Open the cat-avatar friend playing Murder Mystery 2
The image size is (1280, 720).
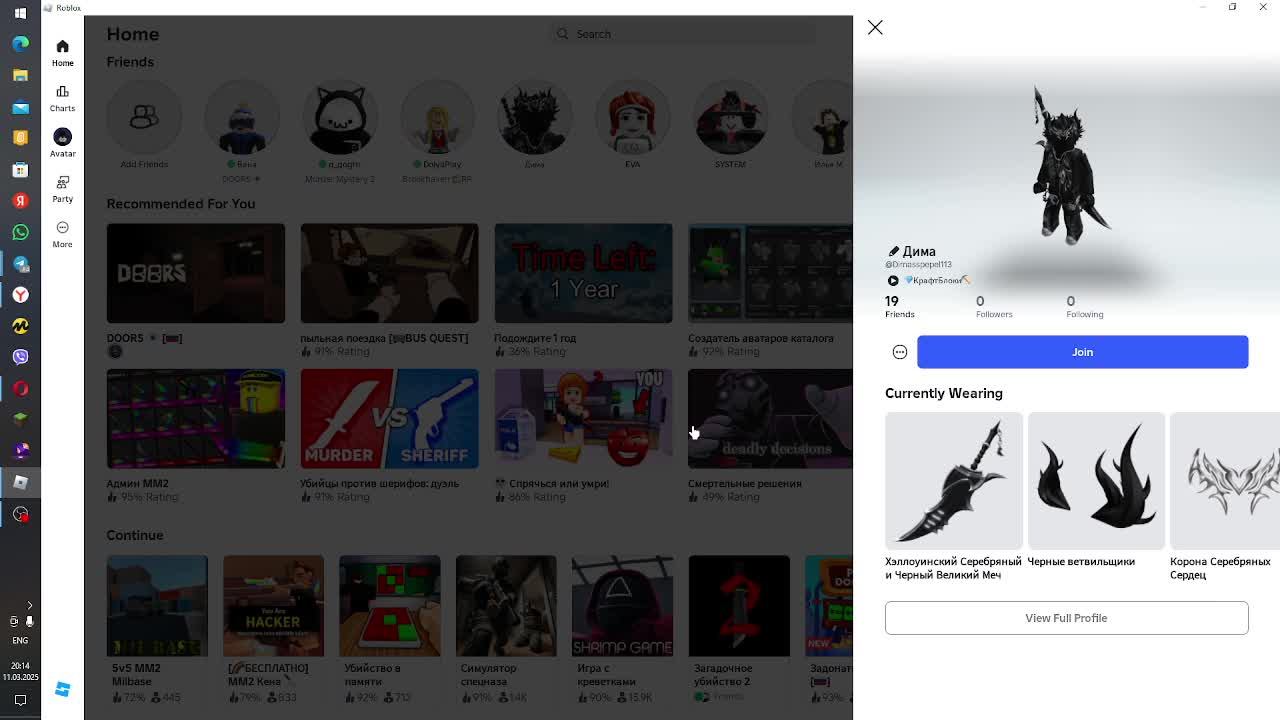[340, 117]
